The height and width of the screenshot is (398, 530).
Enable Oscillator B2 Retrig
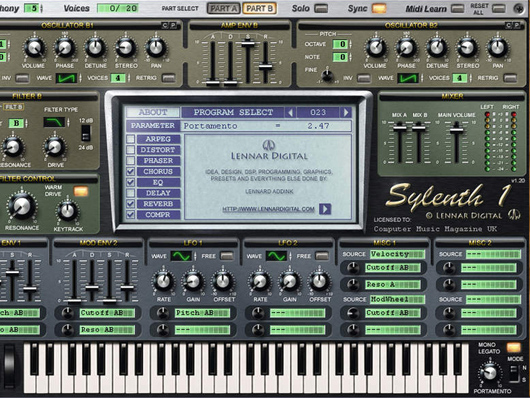pyautogui.click(x=510, y=78)
